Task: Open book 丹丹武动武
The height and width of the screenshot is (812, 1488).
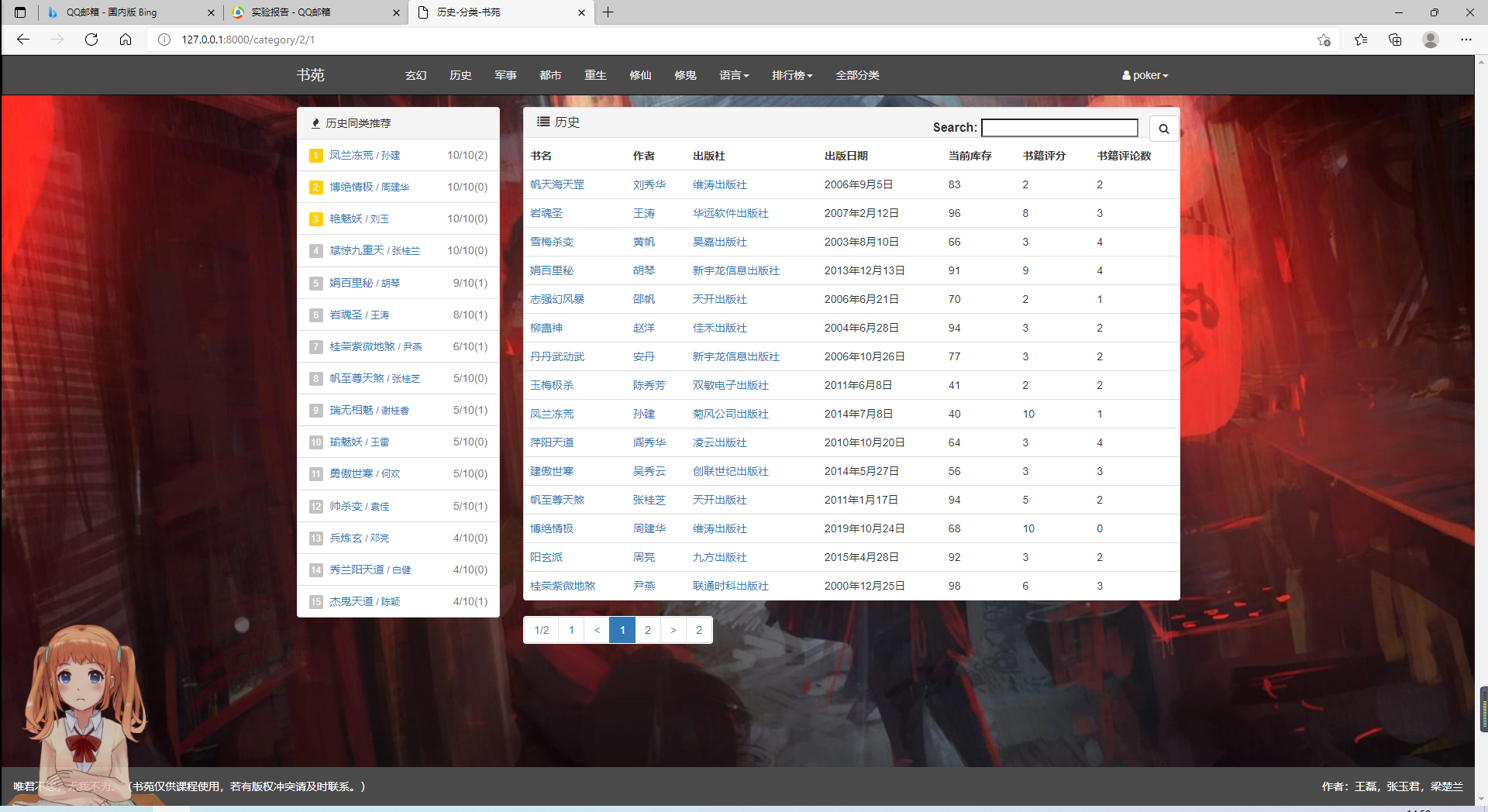Action: 557,356
